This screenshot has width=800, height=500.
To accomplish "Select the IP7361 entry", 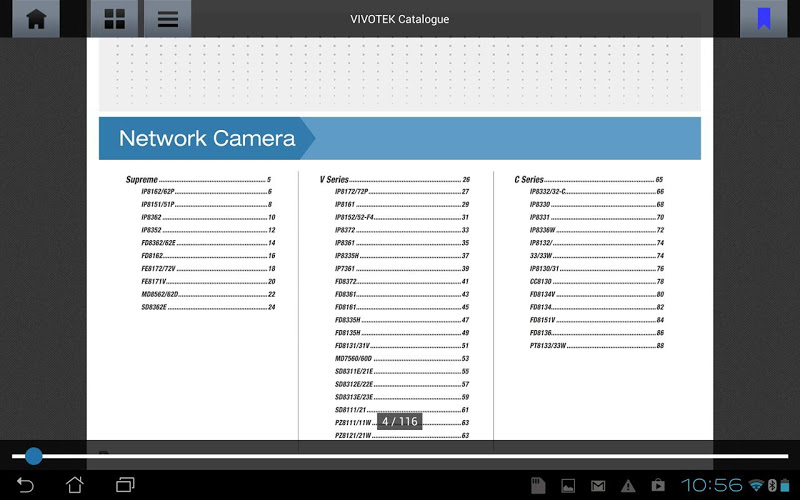I will click(x=402, y=268).
